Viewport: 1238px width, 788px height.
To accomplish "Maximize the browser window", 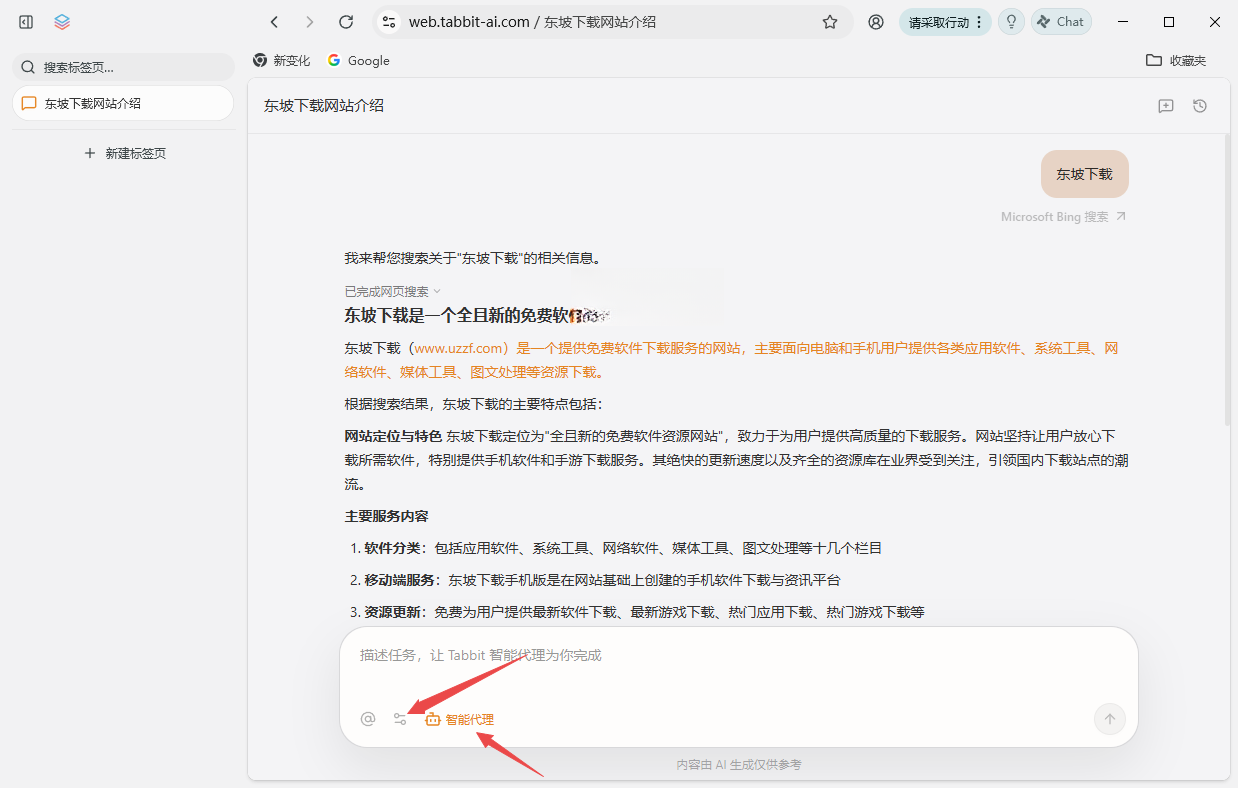I will (x=1169, y=22).
